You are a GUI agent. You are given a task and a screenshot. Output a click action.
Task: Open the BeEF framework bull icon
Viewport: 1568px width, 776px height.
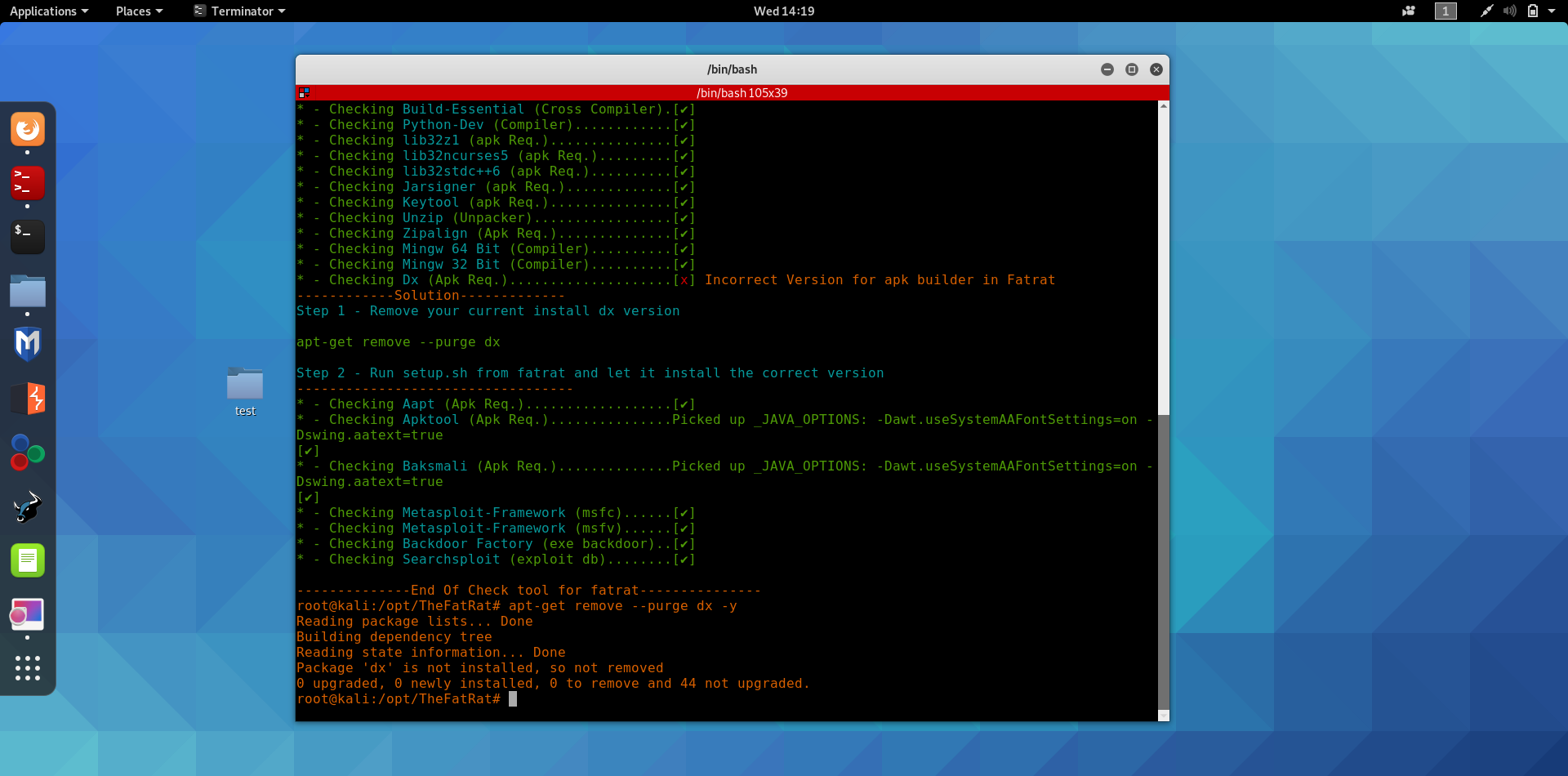[x=27, y=506]
